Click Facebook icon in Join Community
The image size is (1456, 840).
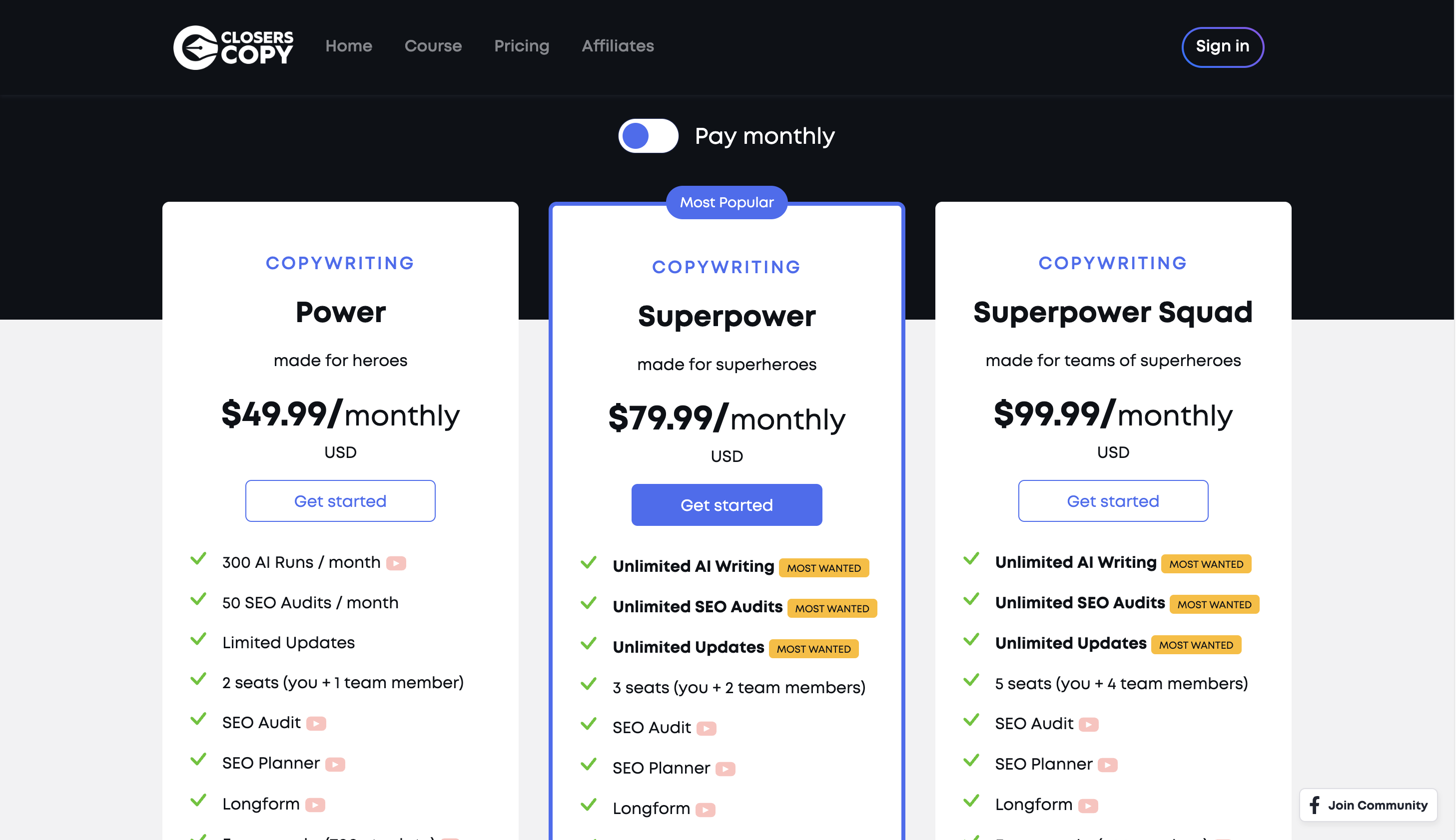coord(1315,805)
